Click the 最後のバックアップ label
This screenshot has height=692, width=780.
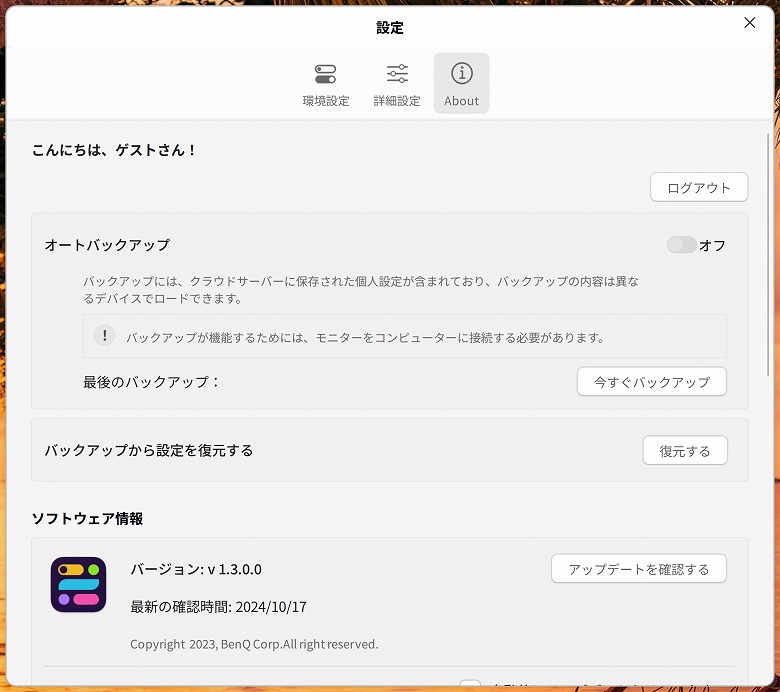point(151,382)
